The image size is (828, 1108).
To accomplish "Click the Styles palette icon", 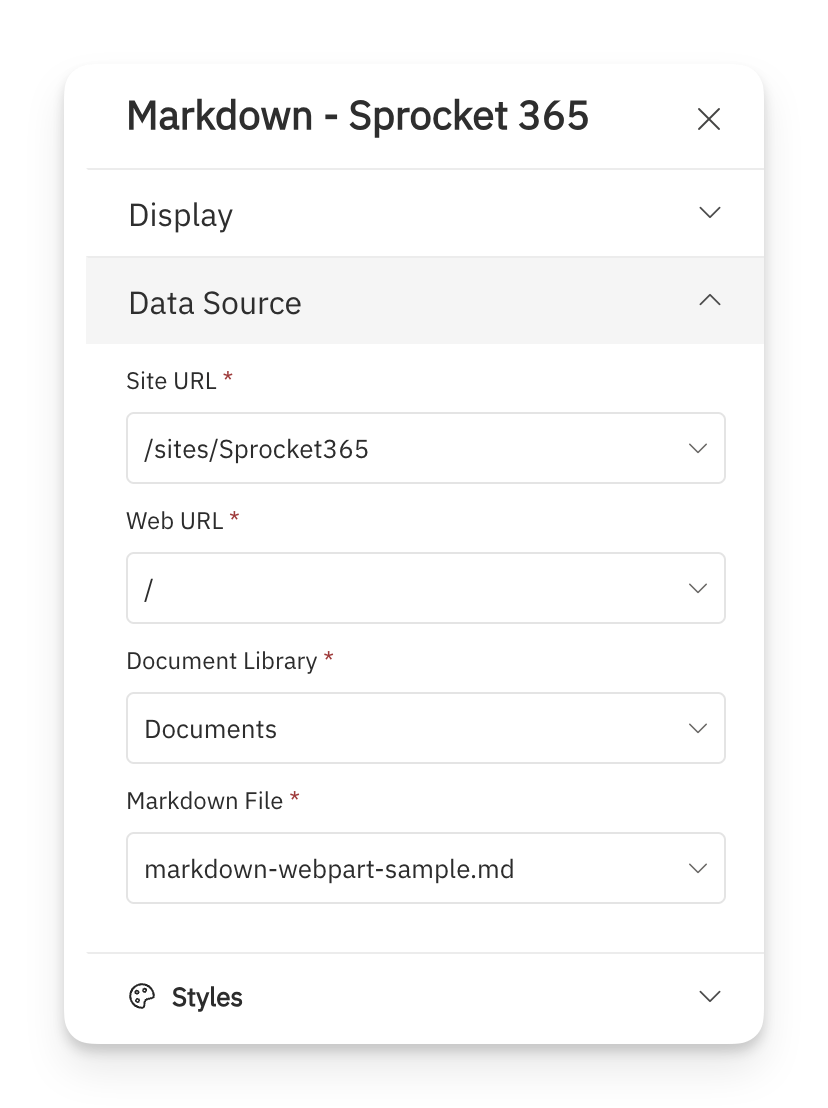I will (141, 996).
